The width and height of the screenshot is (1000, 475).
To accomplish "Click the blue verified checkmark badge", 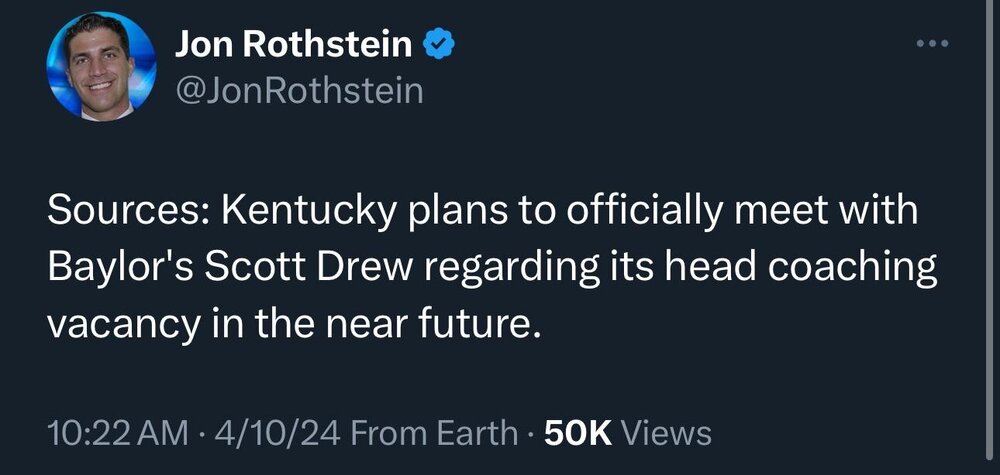I will 439,44.
